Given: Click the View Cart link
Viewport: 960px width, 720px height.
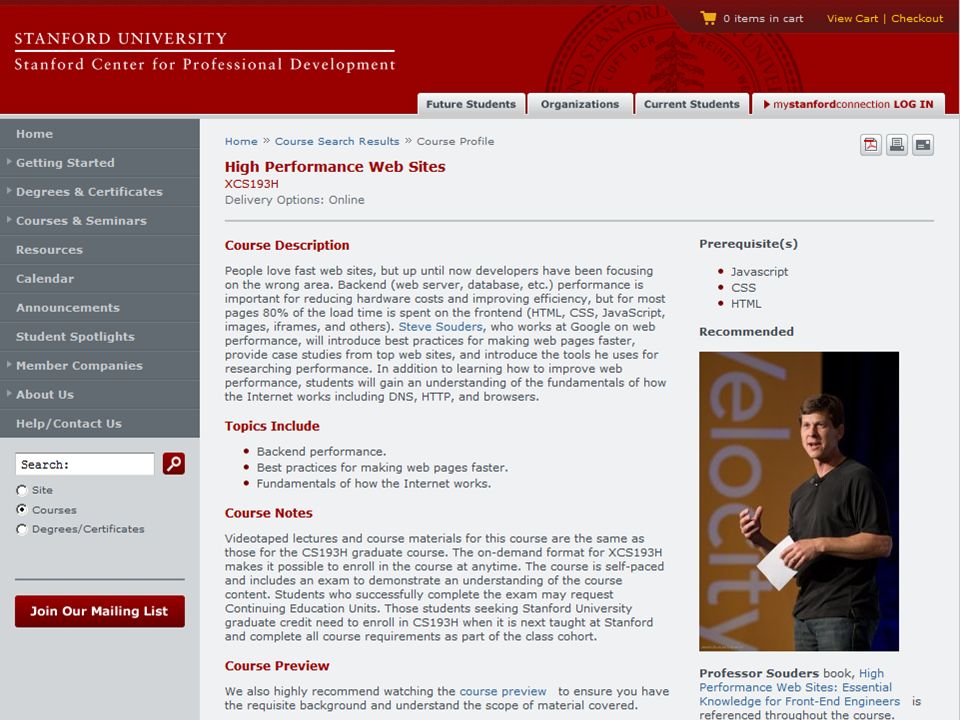Looking at the screenshot, I should pos(852,18).
